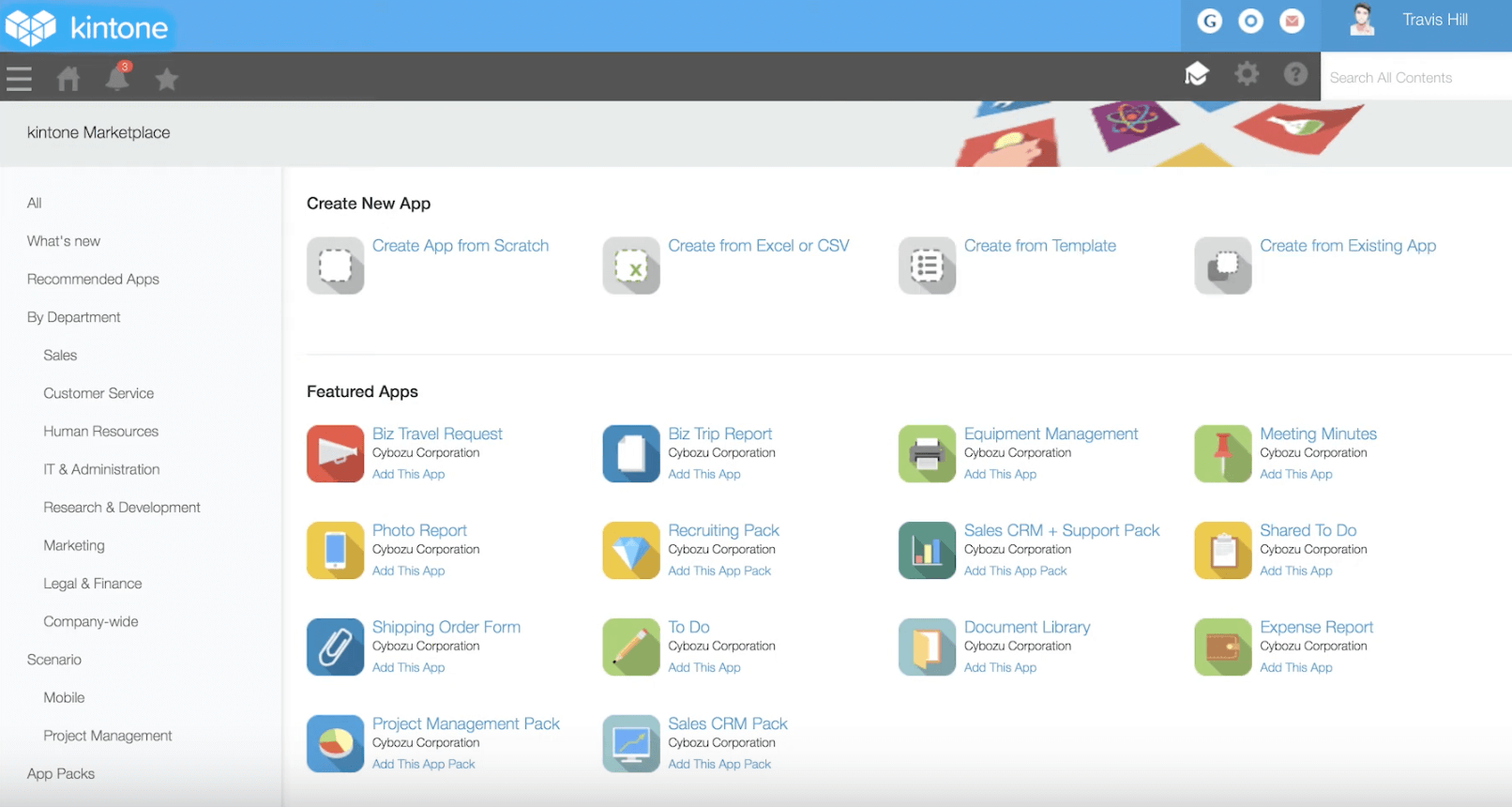Select IT & Administration category
Screen dimensions: 1512x807
pos(101,469)
